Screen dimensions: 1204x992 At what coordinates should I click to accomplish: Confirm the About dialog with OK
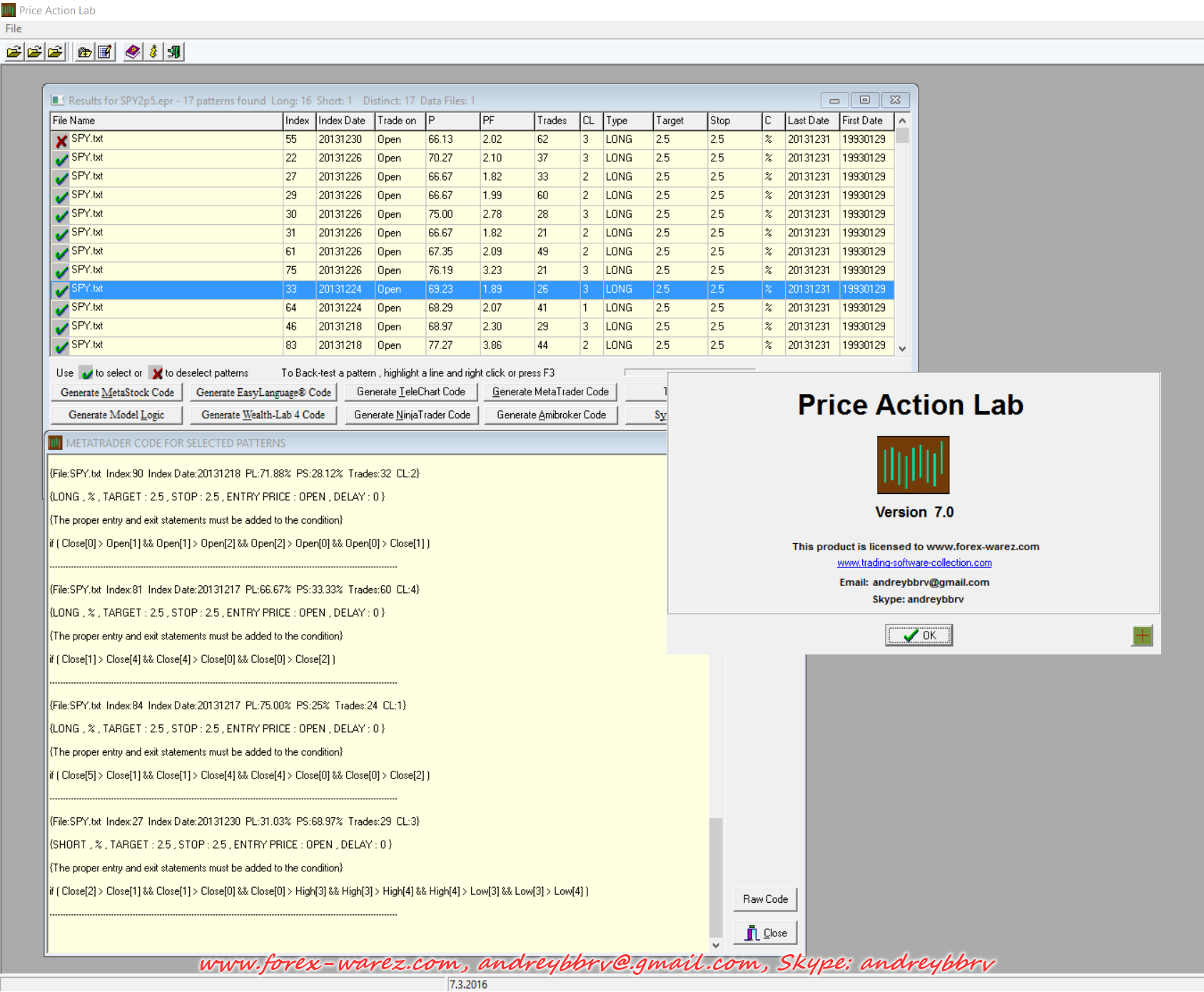[919, 635]
